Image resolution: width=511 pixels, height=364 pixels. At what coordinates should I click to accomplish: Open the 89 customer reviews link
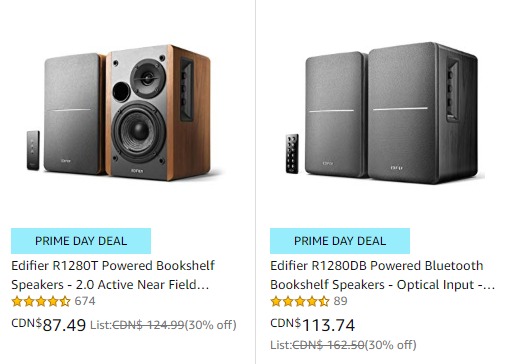340,301
